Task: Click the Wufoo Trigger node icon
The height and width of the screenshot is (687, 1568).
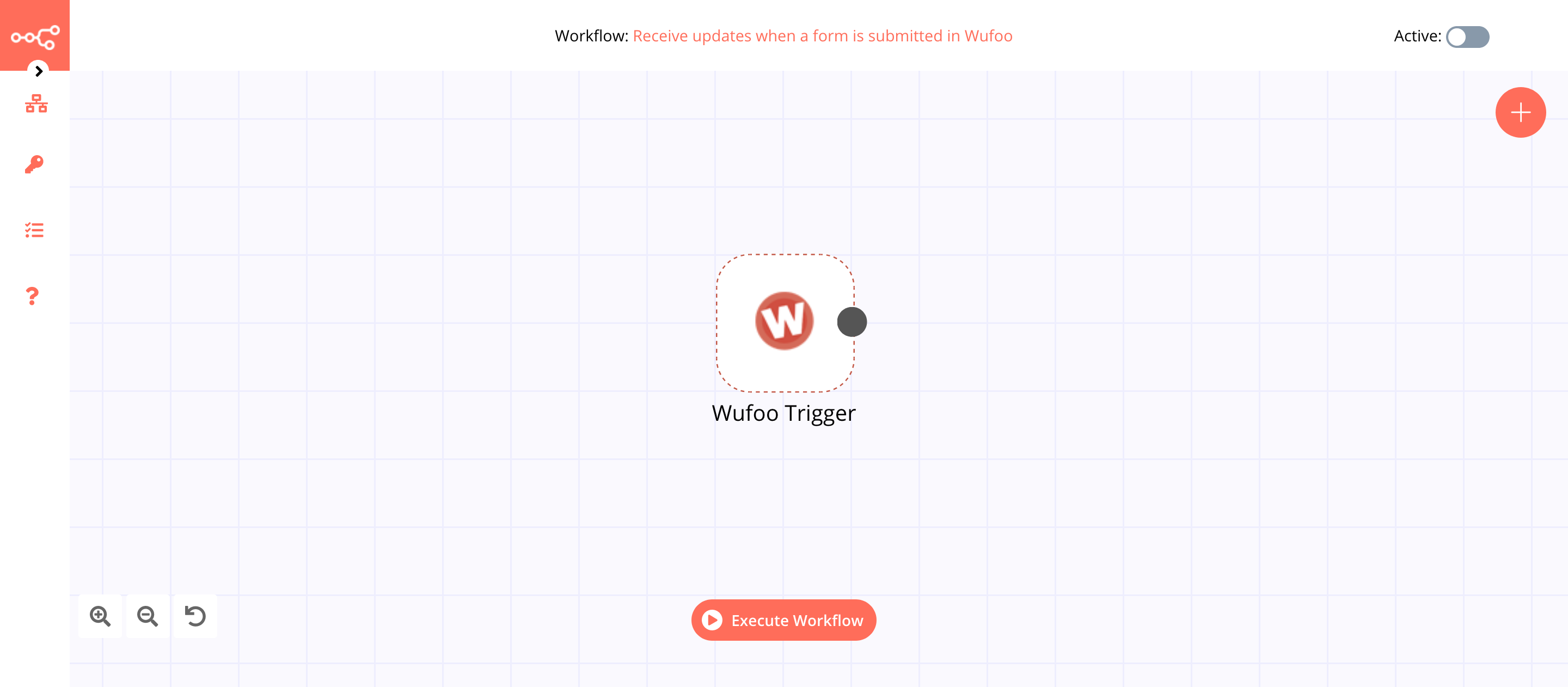Action: [x=785, y=321]
